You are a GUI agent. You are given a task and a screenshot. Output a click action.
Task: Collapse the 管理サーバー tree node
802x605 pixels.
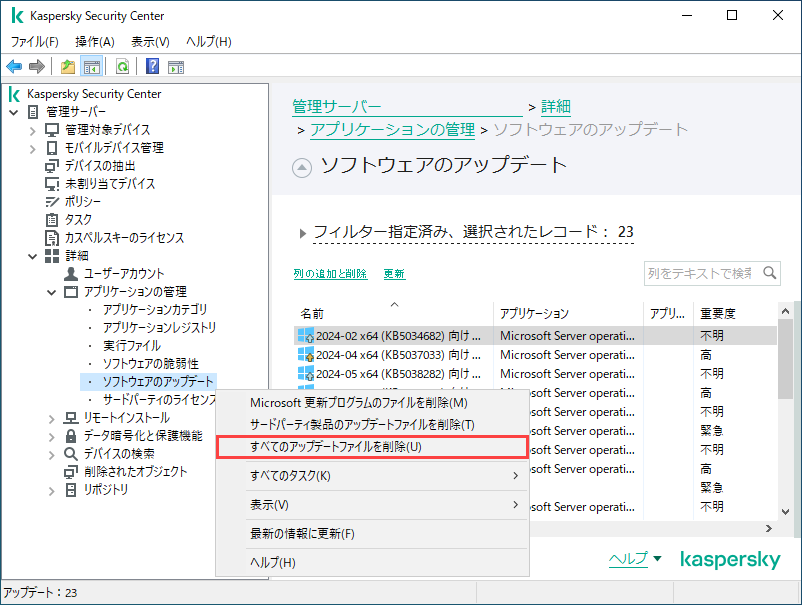click(x=14, y=113)
